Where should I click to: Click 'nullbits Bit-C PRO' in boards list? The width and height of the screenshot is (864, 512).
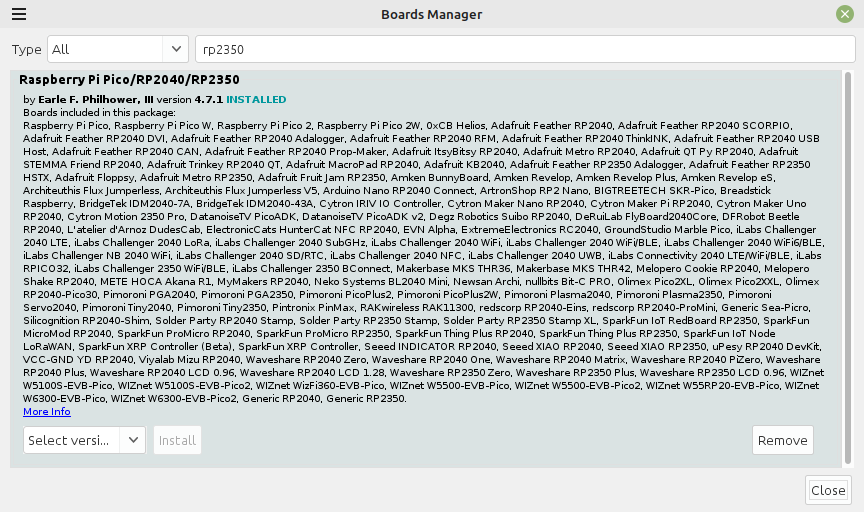(x=568, y=282)
